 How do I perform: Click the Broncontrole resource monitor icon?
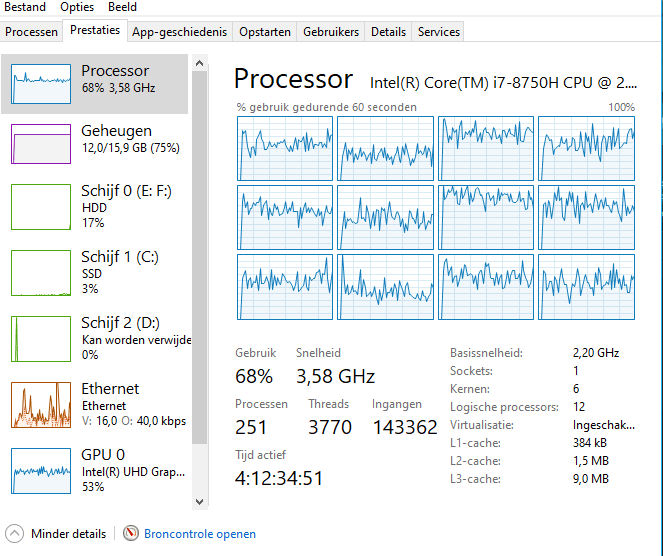pos(131,534)
